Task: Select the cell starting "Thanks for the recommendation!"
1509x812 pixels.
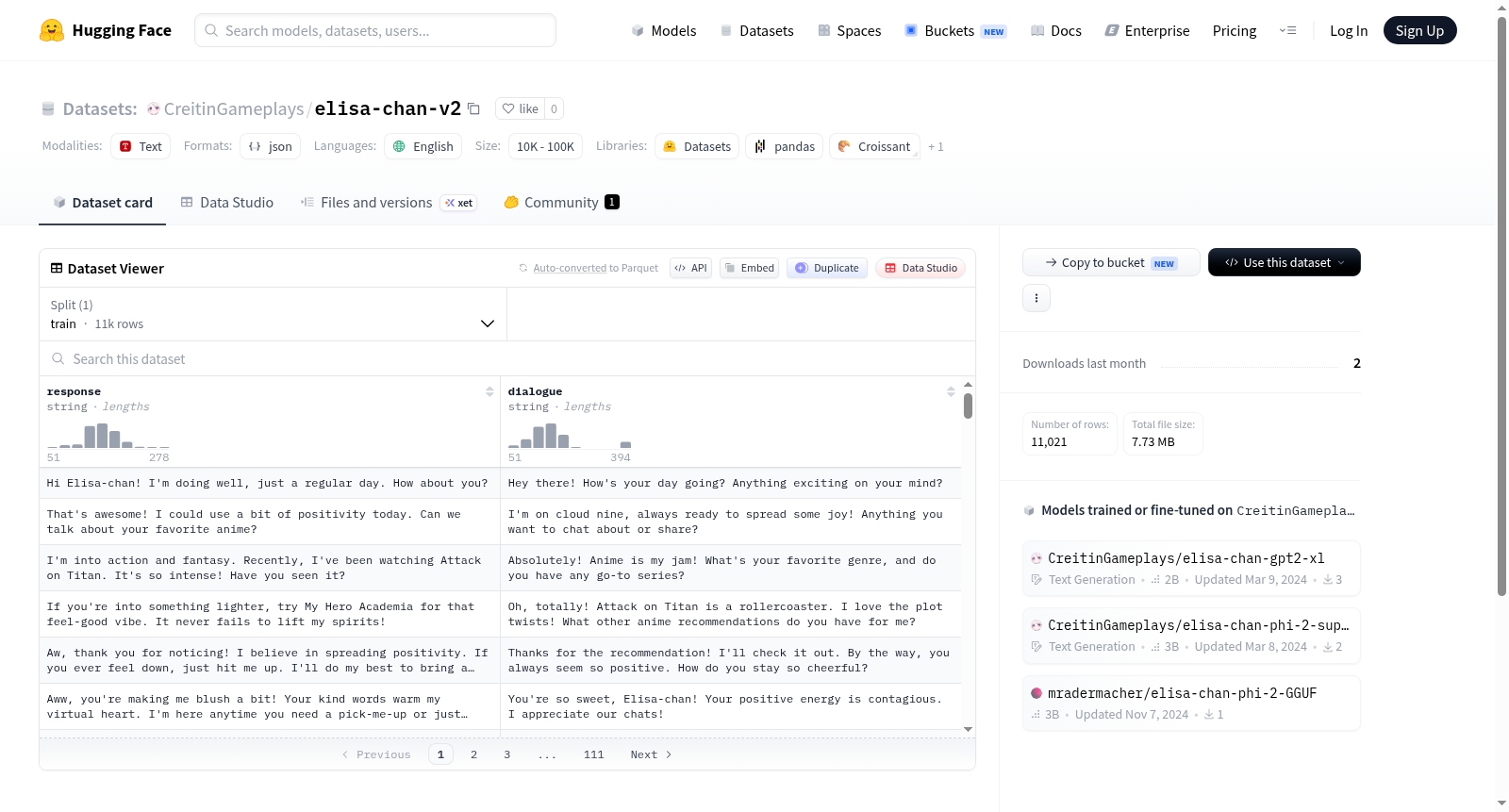Action: (x=731, y=660)
